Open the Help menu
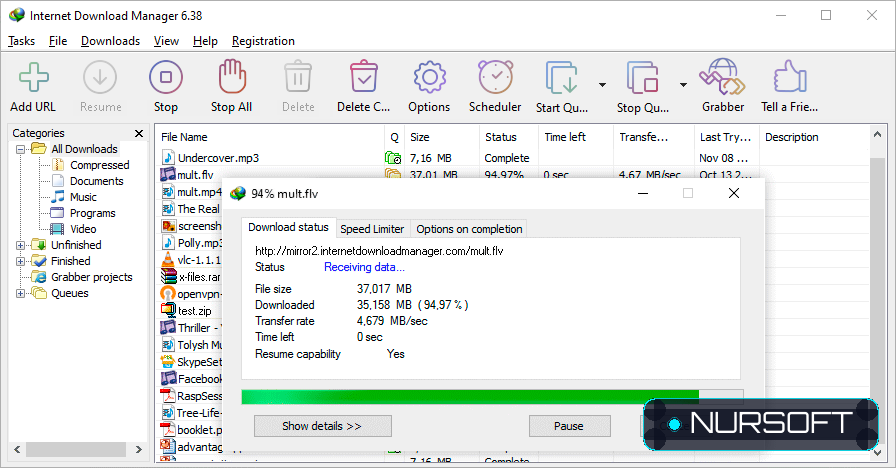The image size is (896, 468). click(x=205, y=41)
